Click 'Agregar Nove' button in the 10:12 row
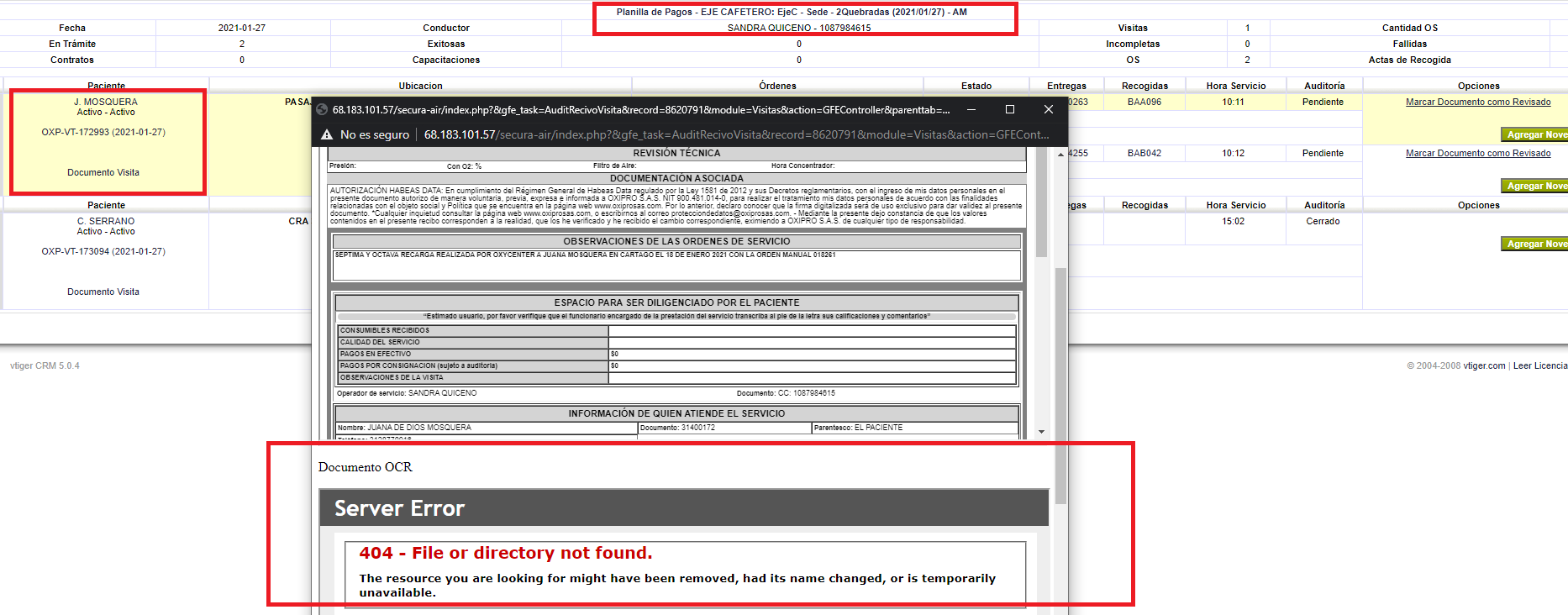 tap(1534, 186)
